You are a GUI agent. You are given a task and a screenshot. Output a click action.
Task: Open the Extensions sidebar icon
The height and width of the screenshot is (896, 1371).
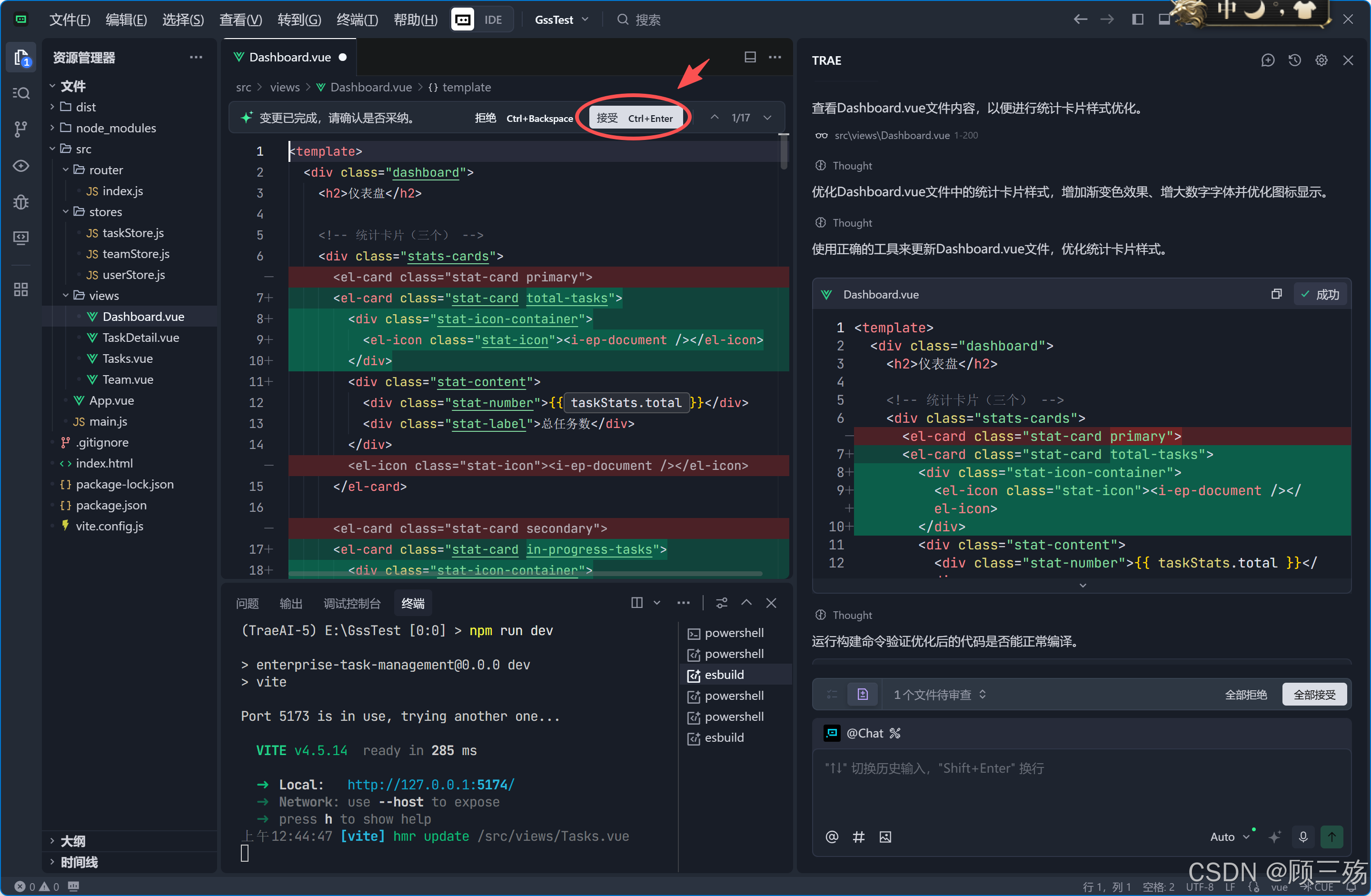(x=21, y=289)
